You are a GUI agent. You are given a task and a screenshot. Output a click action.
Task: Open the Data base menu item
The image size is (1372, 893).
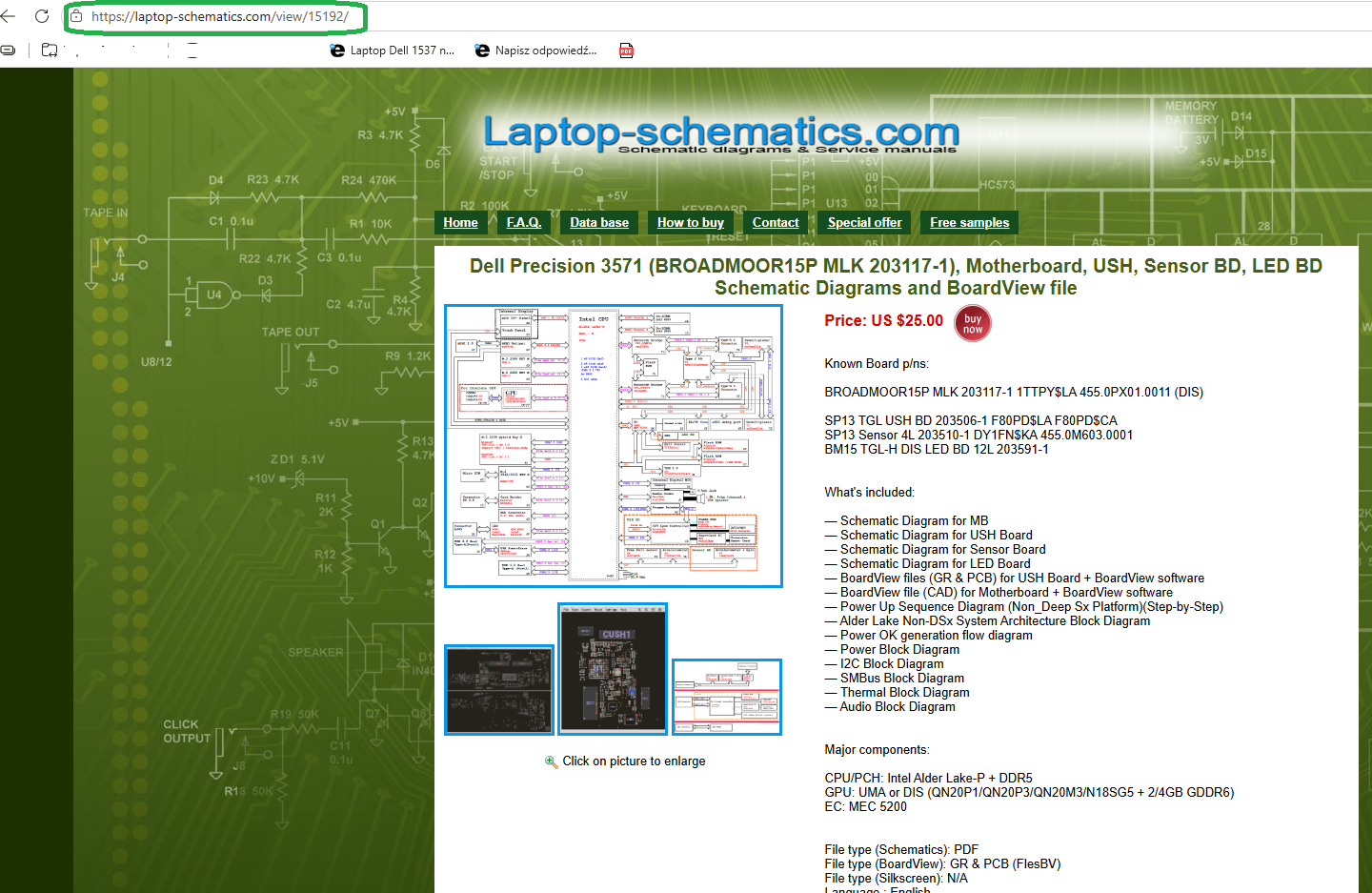pos(599,222)
